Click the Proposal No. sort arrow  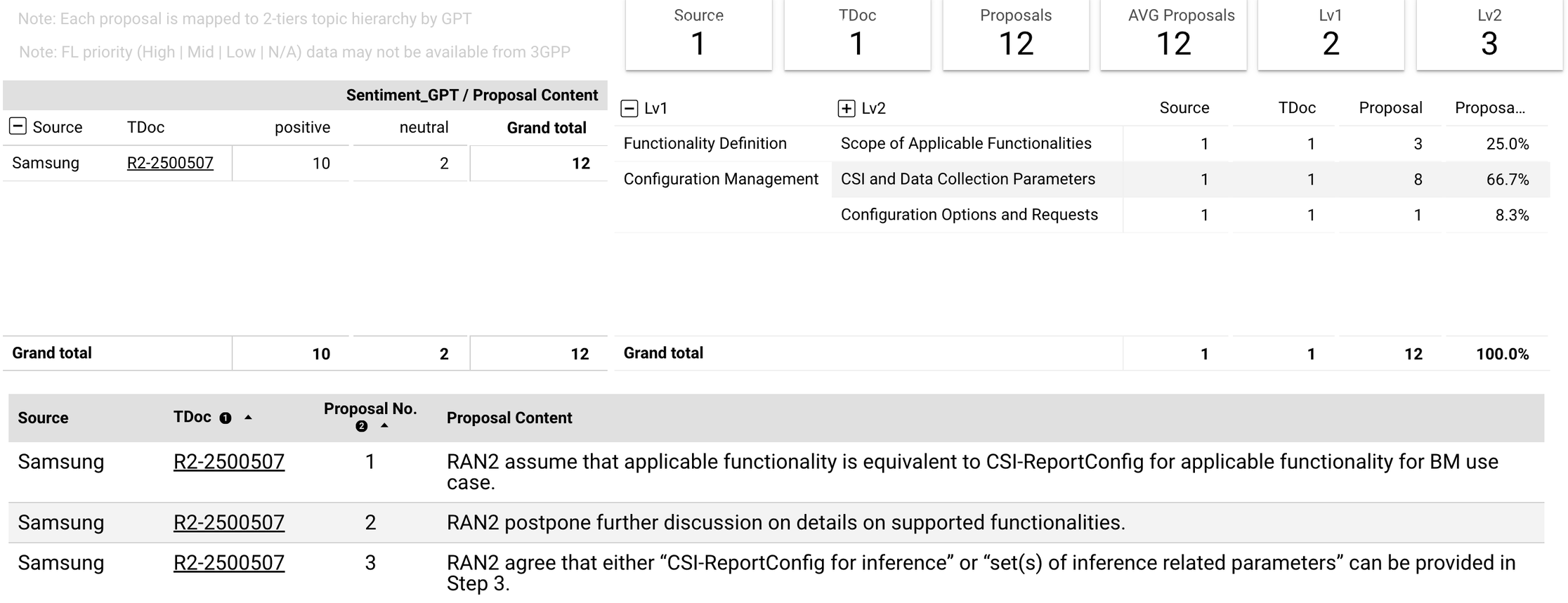384,425
